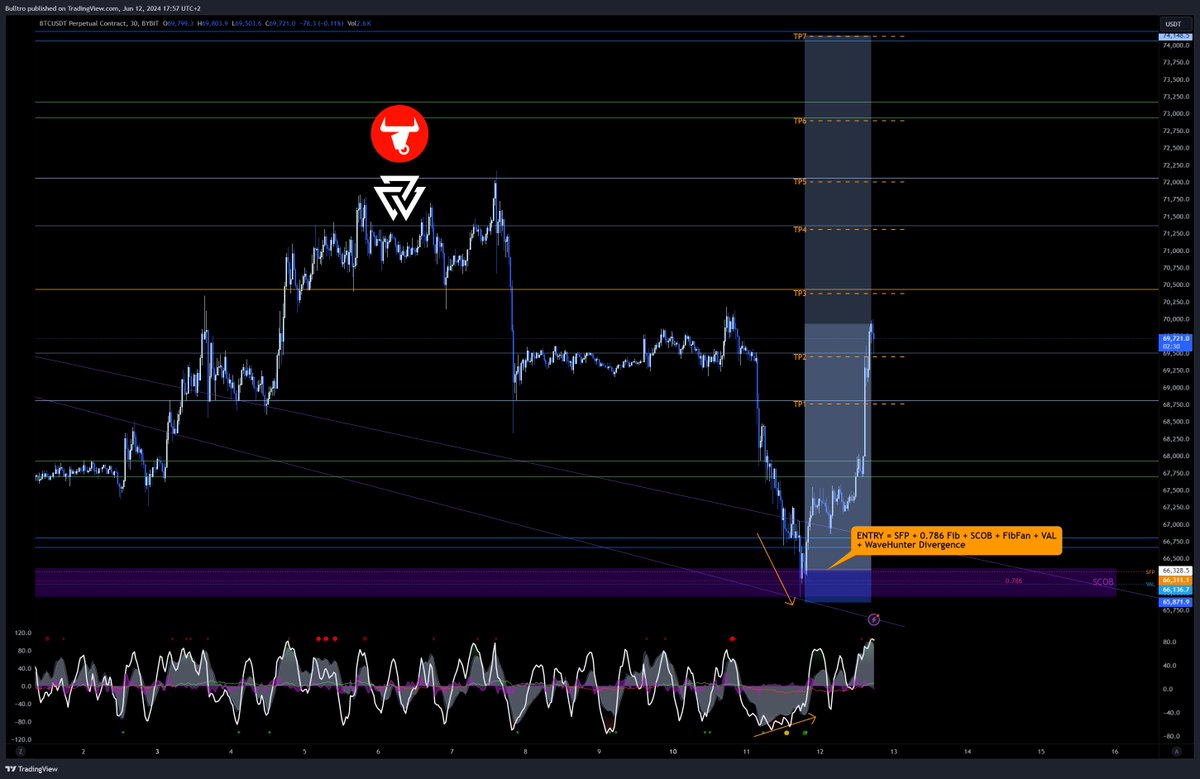The width and height of the screenshot is (1200, 779).
Task: Click the 65,871.9 blue price tag
Action: coord(1173,603)
